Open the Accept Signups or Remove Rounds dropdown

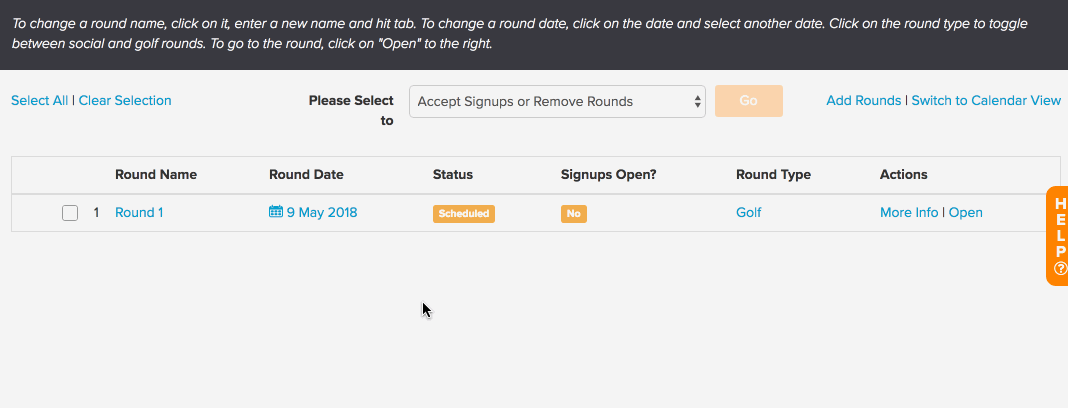point(557,101)
